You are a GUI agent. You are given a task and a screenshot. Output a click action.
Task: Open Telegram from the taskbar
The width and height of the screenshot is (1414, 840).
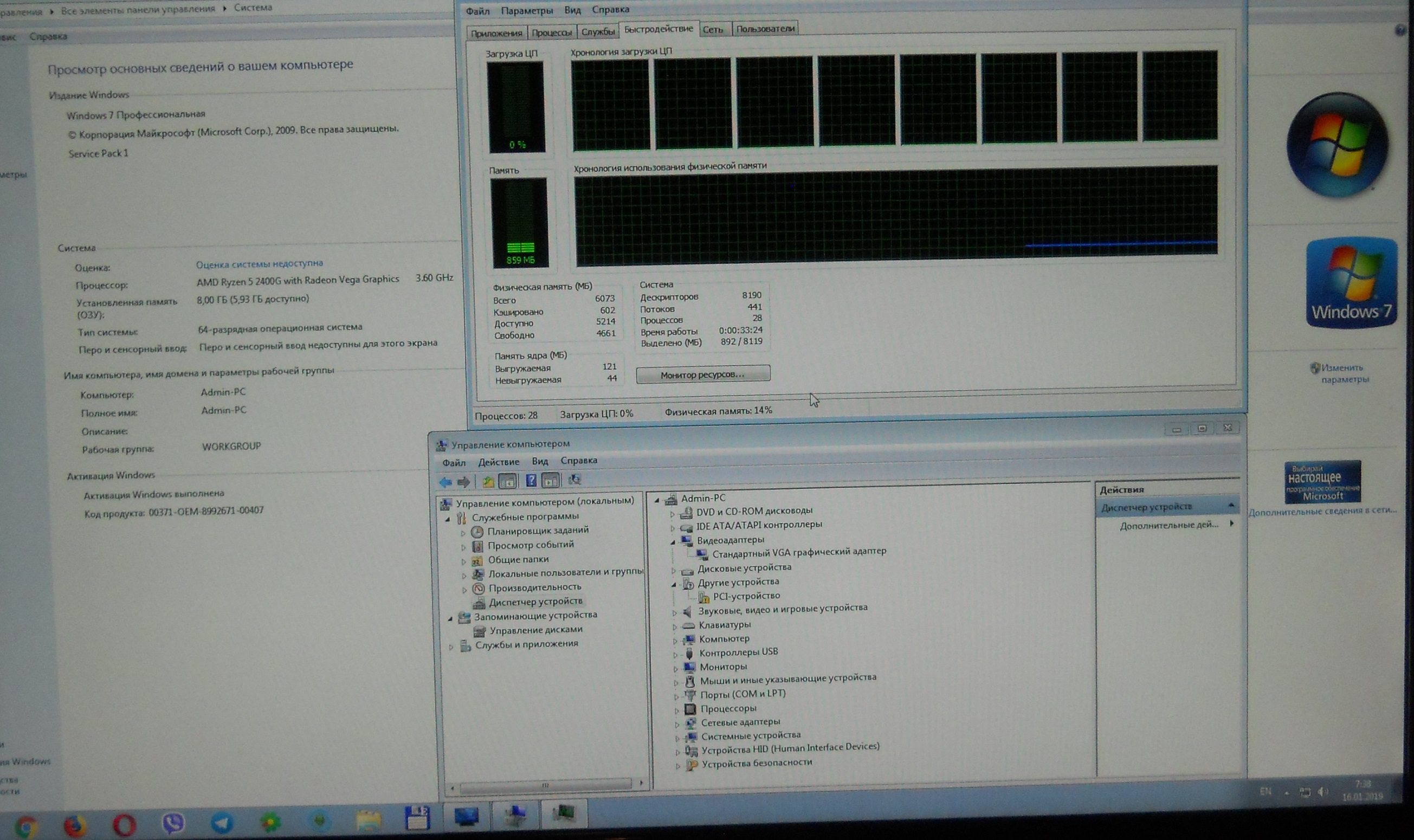[x=222, y=823]
